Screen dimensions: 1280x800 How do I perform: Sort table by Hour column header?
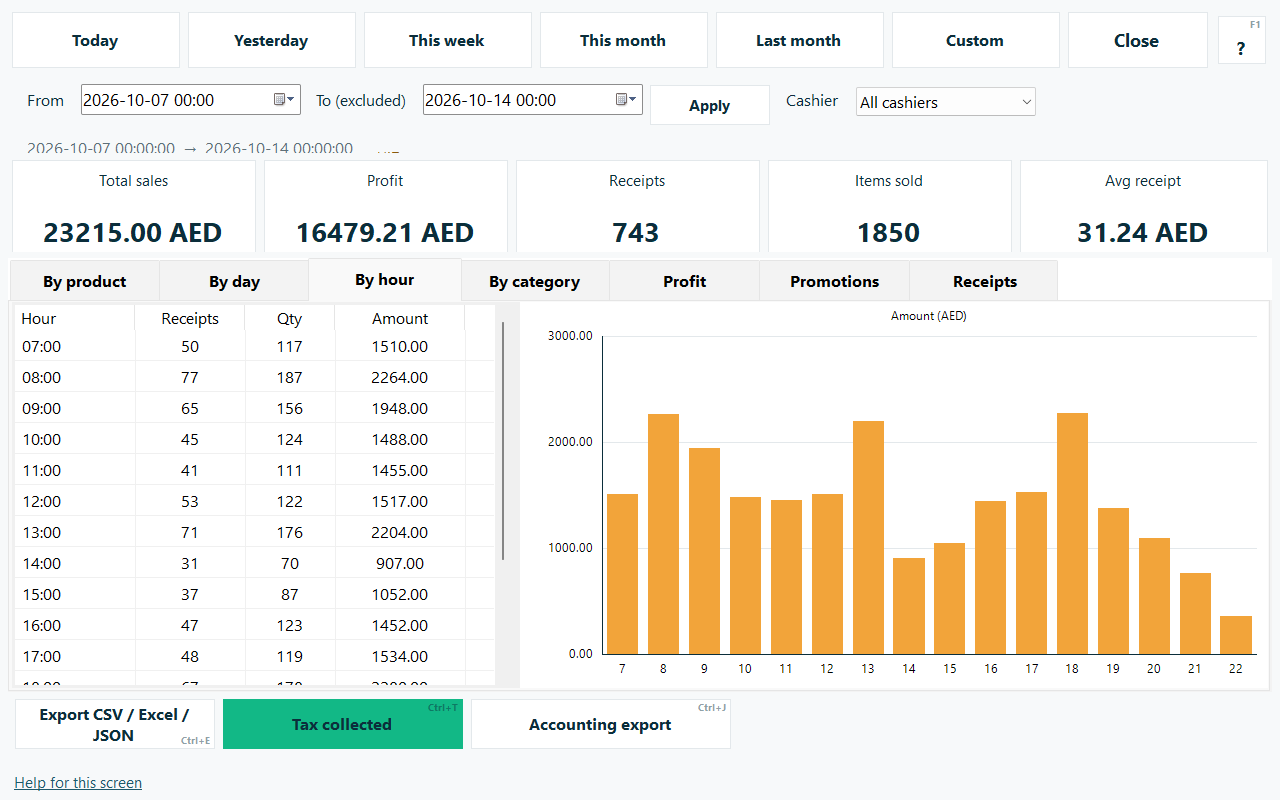click(x=75, y=319)
